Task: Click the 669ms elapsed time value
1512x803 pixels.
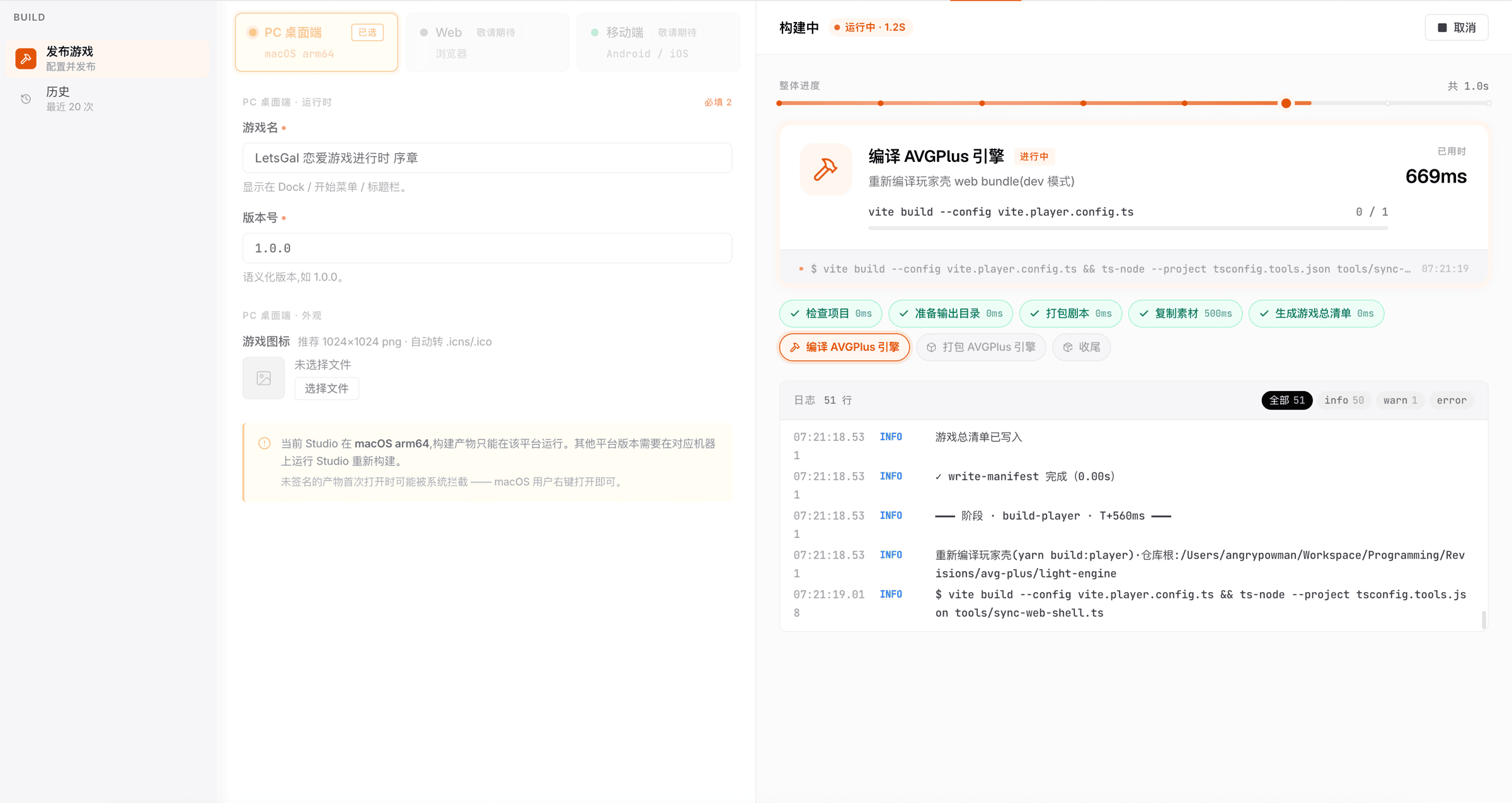Action: pos(1436,176)
